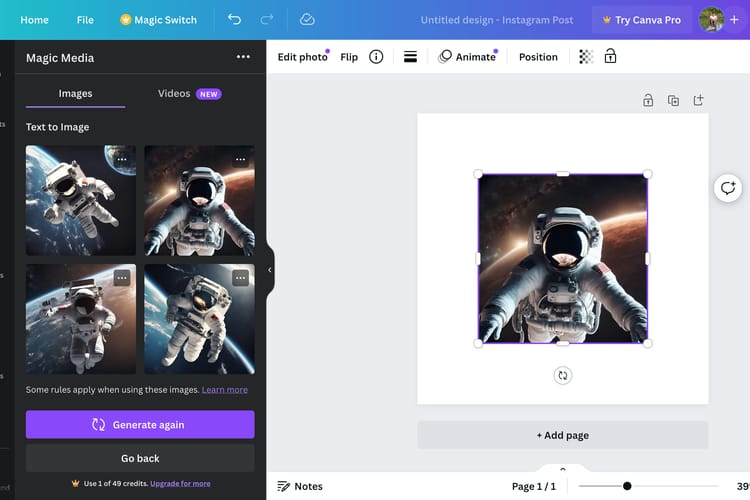Click the redo arrow icon
This screenshot has height=500, width=750.
(267, 20)
